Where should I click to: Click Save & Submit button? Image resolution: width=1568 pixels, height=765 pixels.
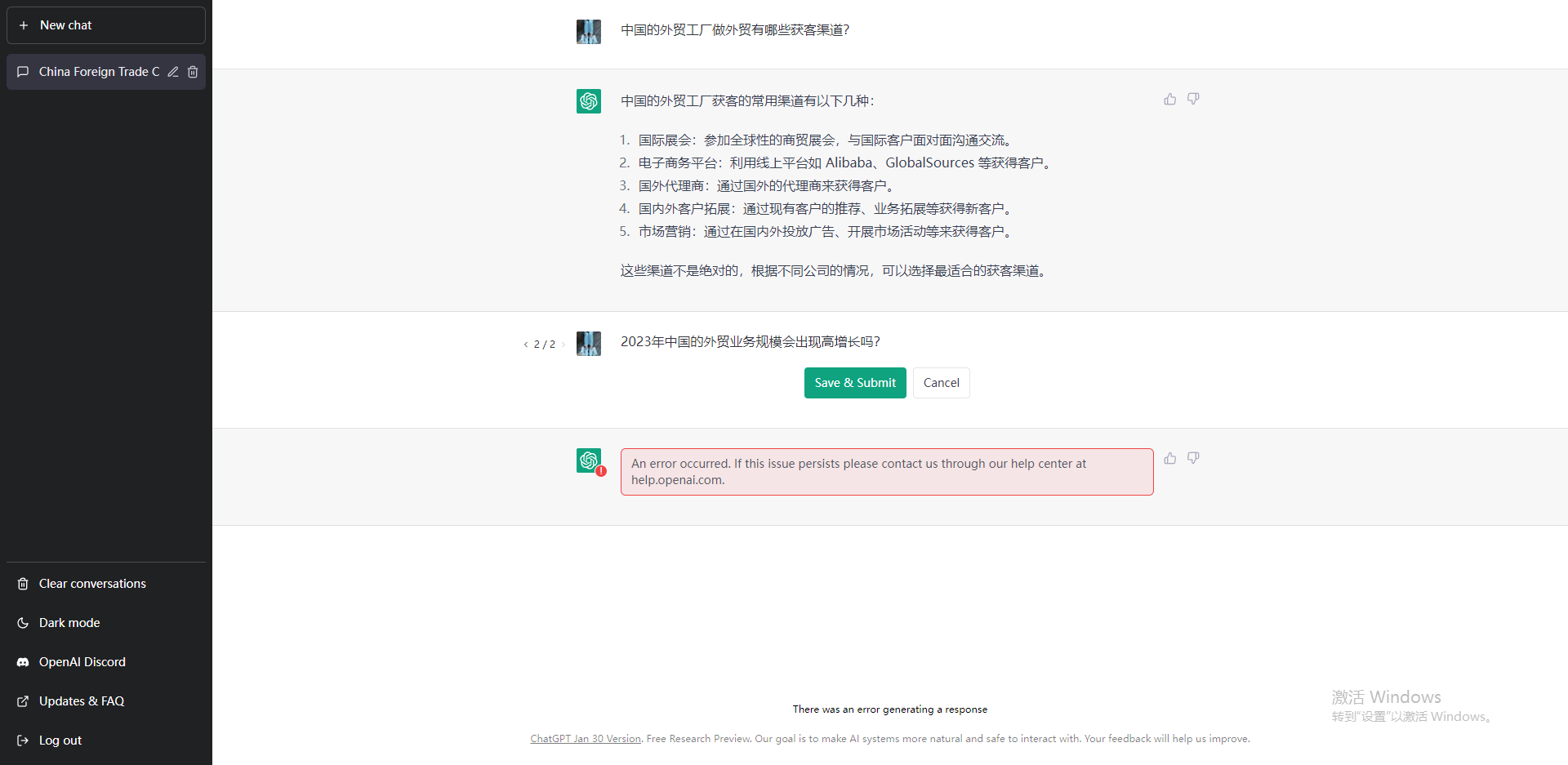click(855, 383)
